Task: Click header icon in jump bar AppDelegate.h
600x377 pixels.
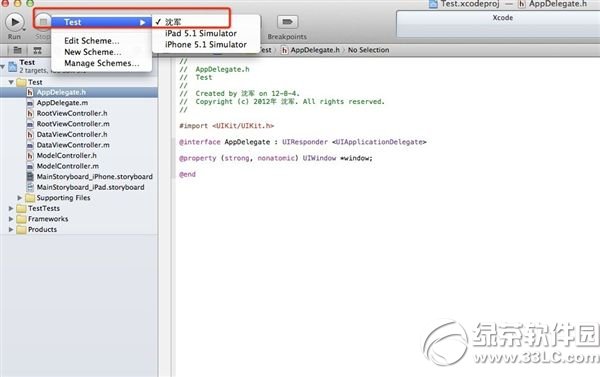Action: click(x=284, y=50)
